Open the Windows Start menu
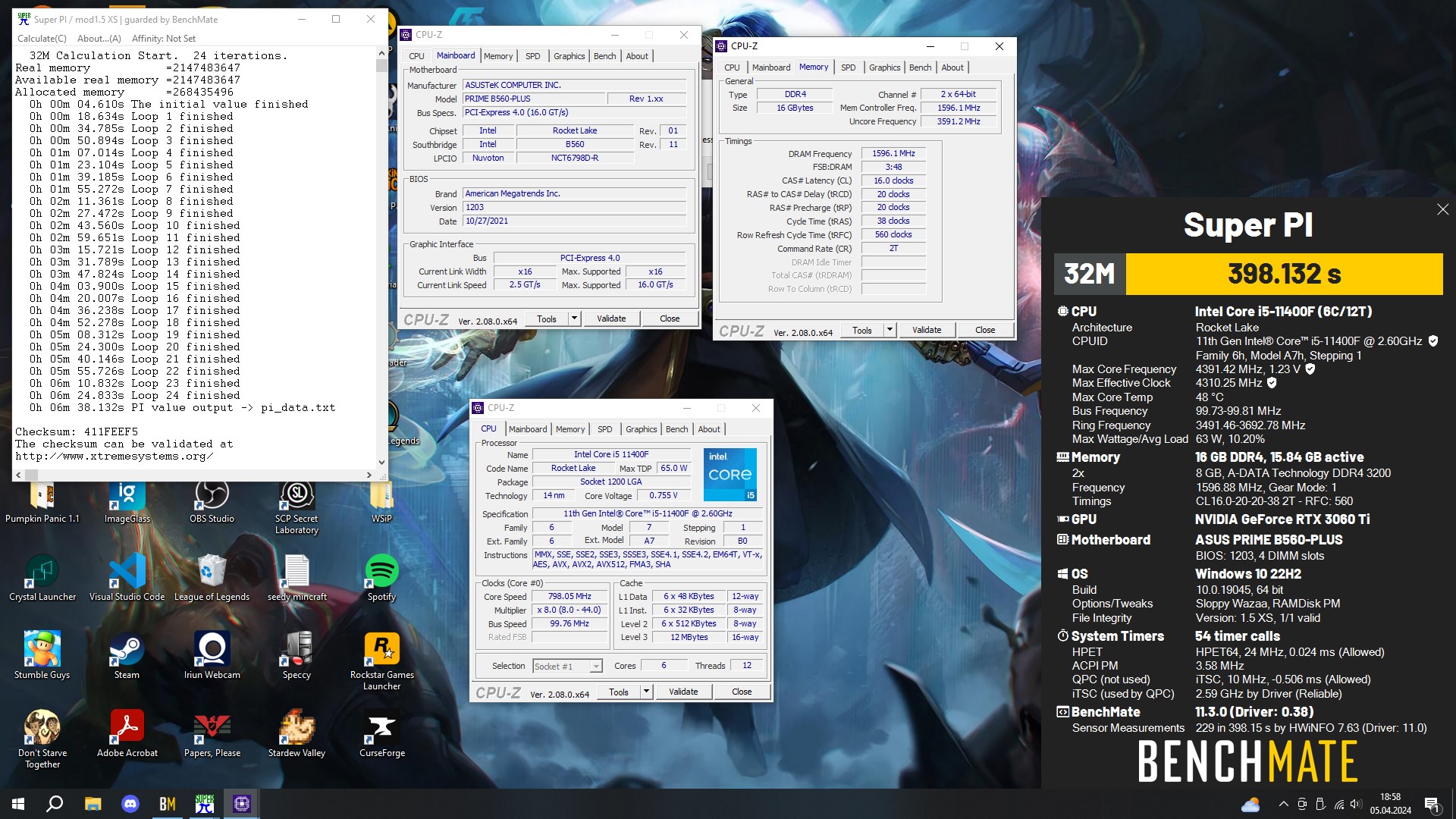 coord(18,804)
